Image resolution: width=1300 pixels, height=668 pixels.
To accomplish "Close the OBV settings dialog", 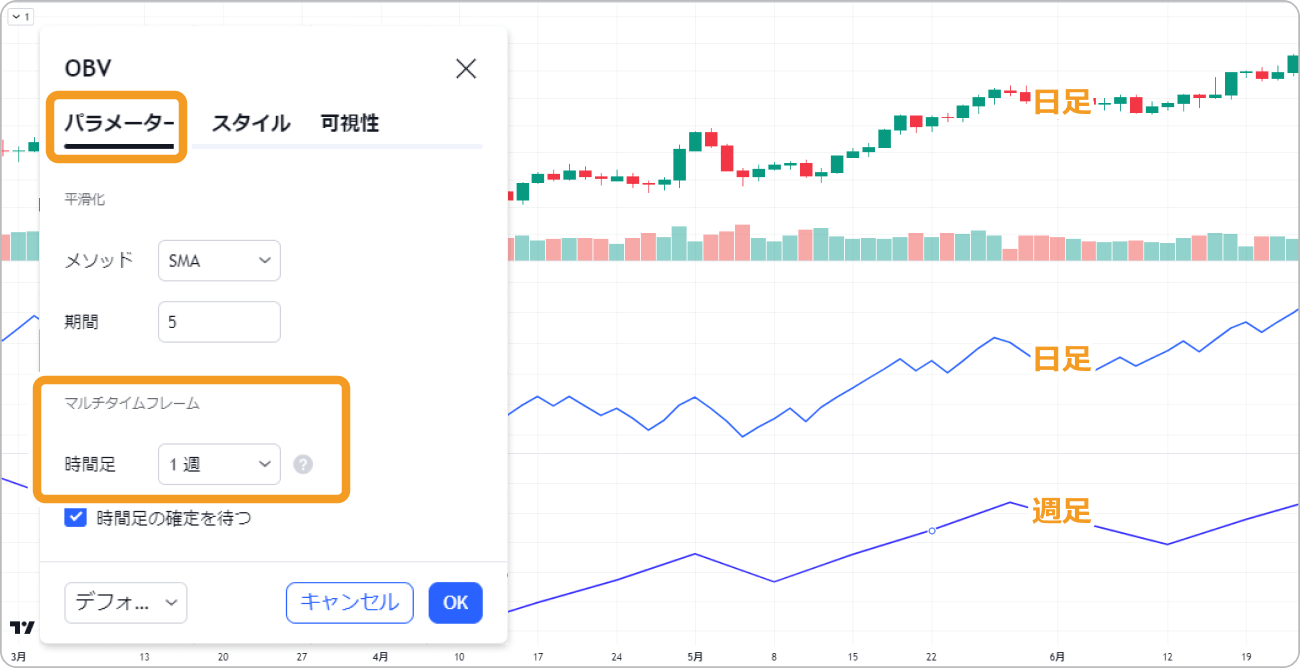I will (466, 68).
